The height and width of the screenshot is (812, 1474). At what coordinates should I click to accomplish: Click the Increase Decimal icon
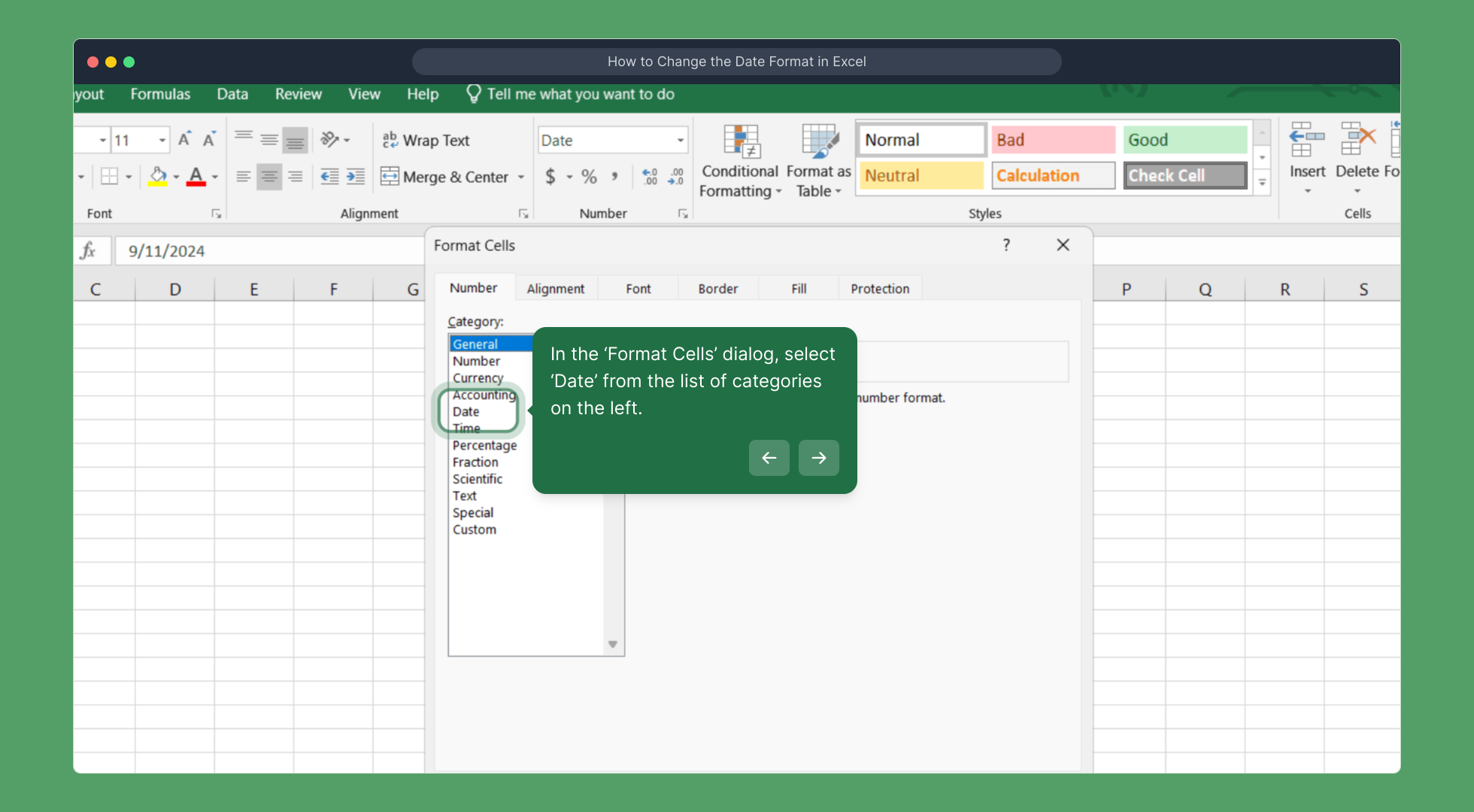(650, 177)
